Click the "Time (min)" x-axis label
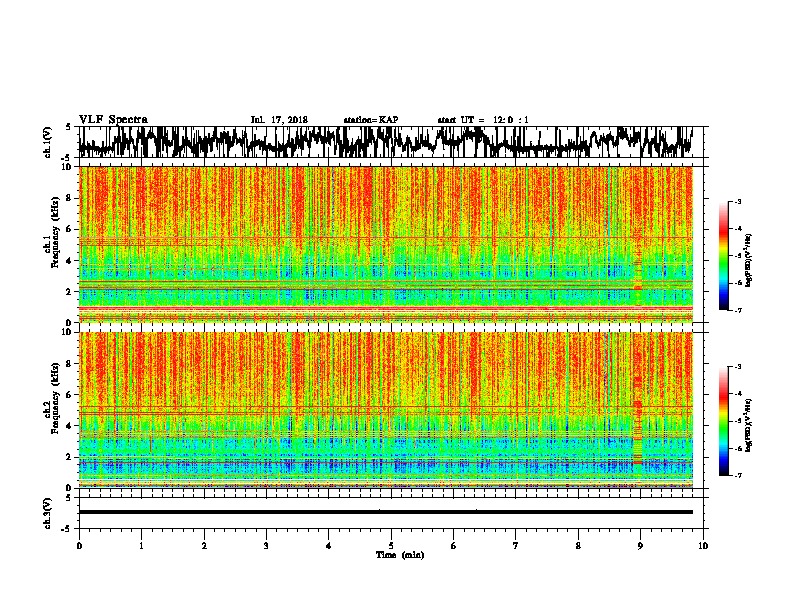The image size is (792, 612). [400, 555]
